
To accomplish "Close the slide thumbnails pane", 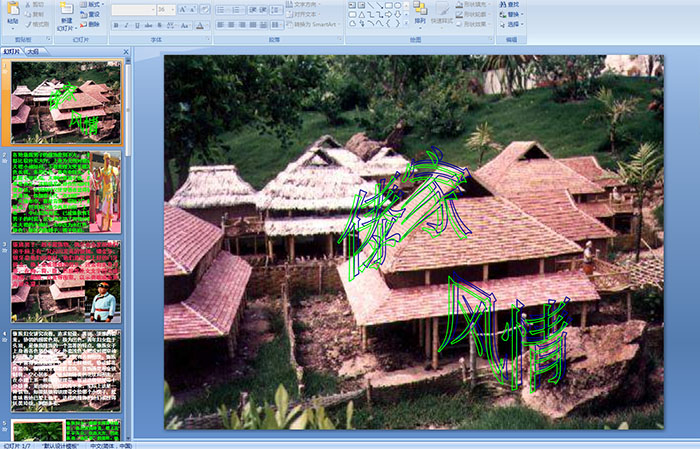I will 126,52.
